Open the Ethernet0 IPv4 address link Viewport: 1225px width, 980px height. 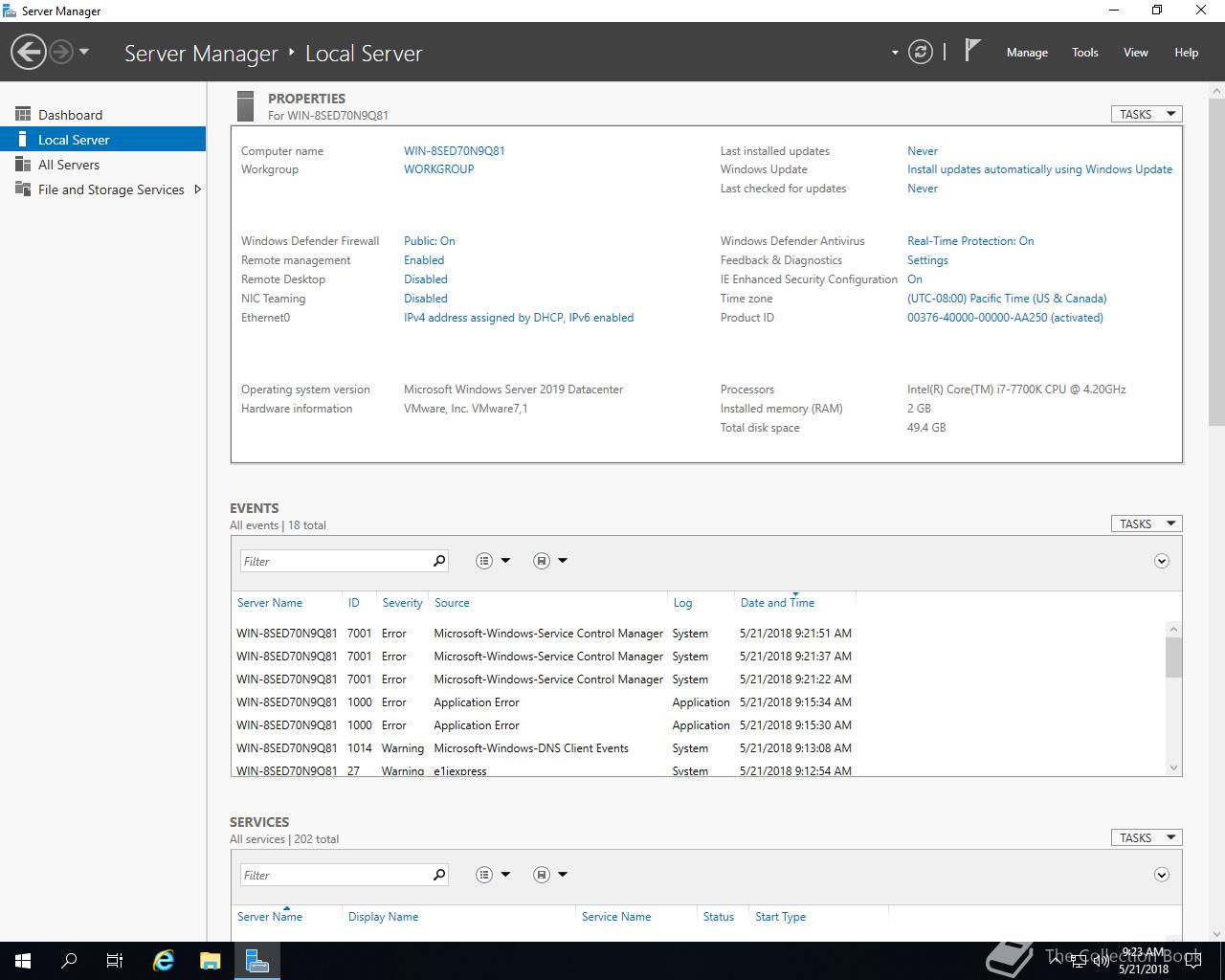tap(519, 318)
